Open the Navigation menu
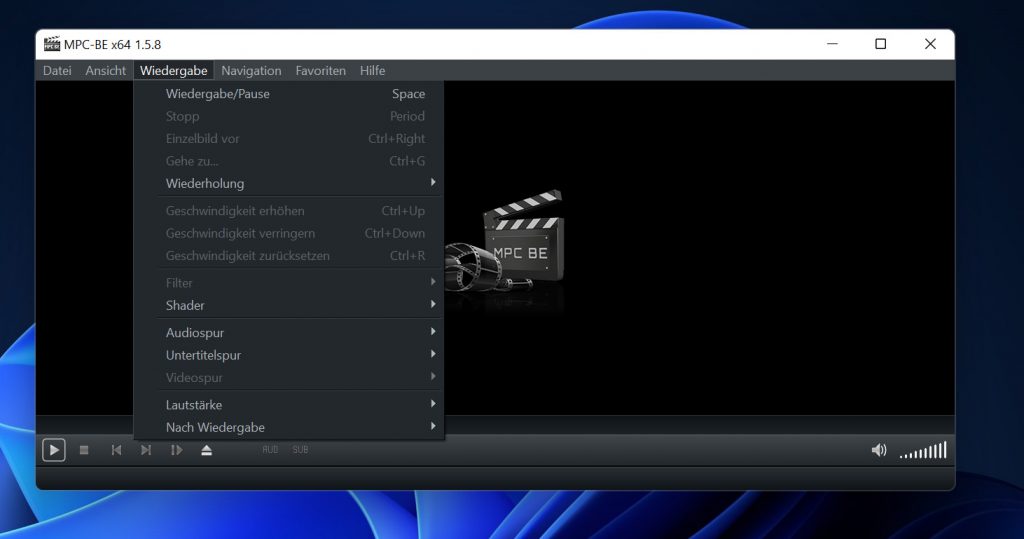Screen dimensions: 1024x539 coord(251,71)
